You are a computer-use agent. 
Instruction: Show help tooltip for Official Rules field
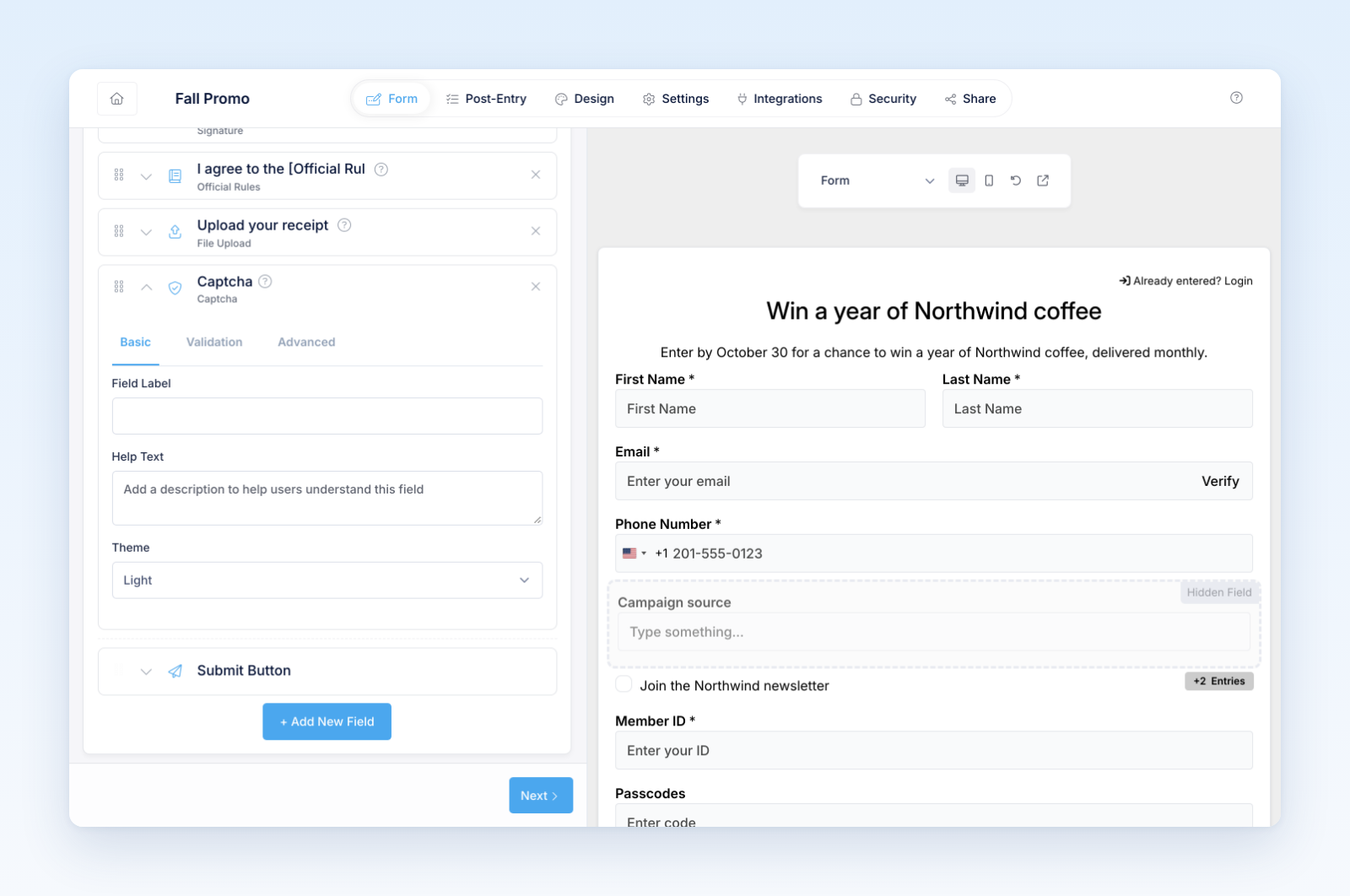click(381, 169)
